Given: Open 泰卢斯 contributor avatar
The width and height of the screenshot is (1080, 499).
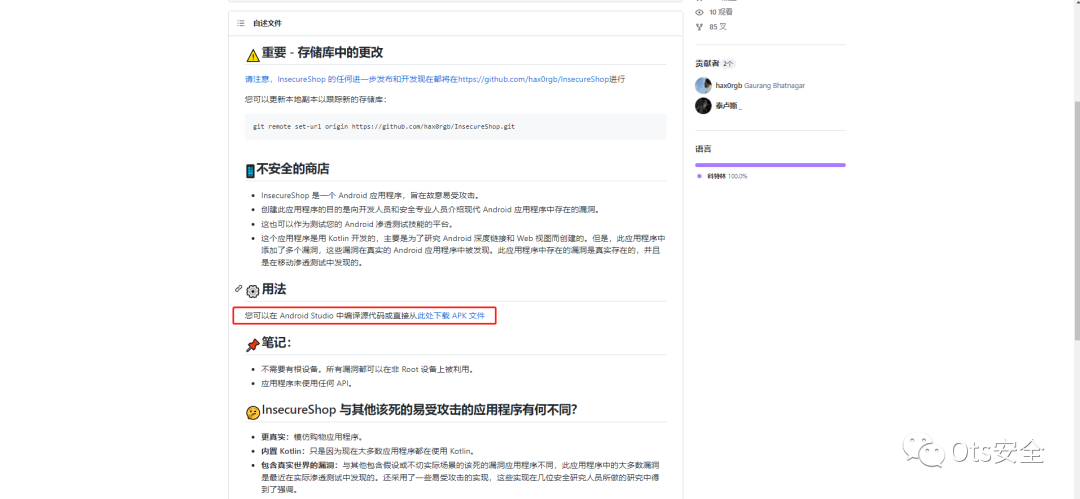Looking at the screenshot, I should pos(703,105).
